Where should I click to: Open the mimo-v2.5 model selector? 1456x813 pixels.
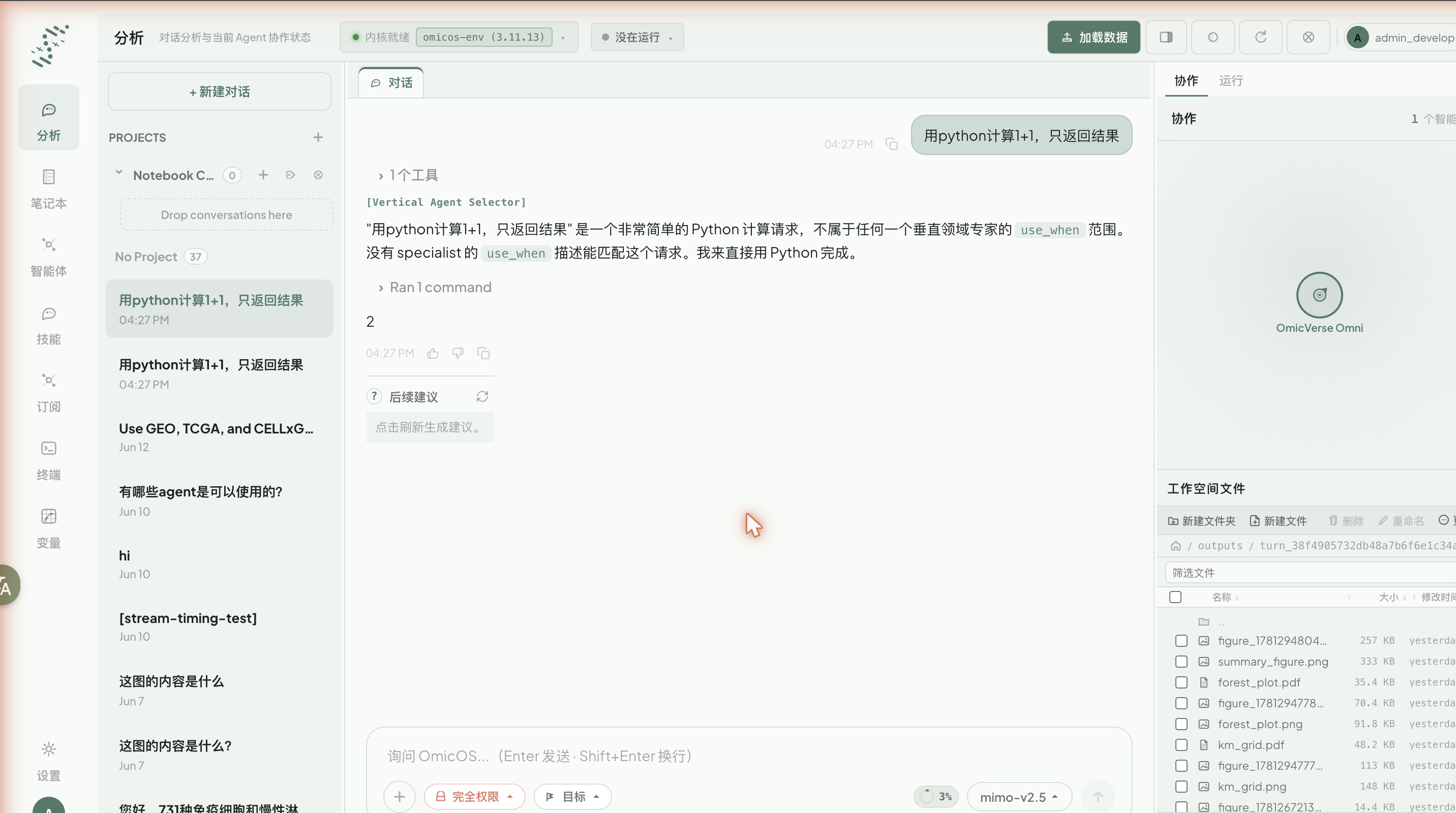tap(1019, 797)
